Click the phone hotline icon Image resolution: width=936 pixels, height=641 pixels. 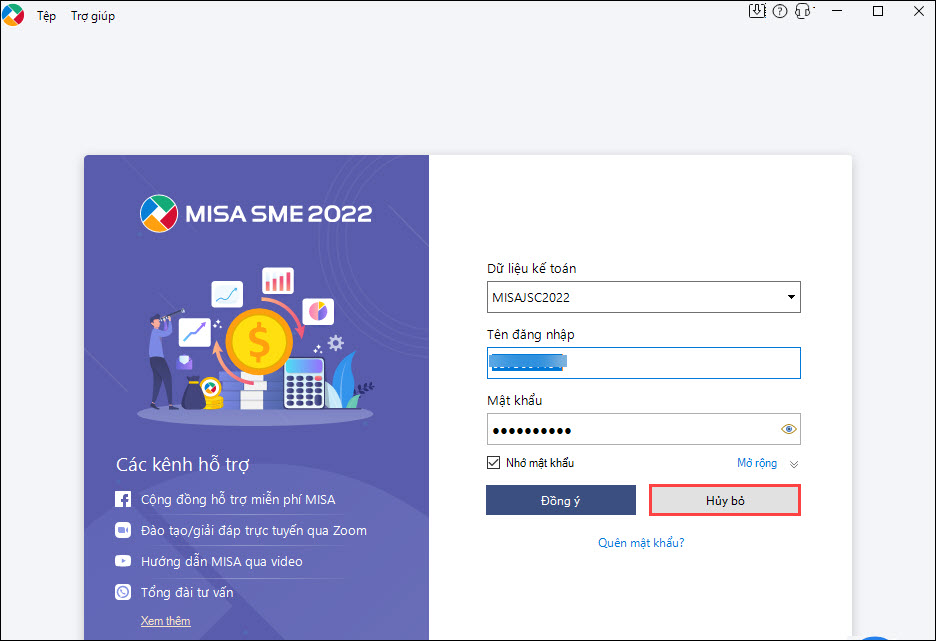pyautogui.click(x=123, y=592)
